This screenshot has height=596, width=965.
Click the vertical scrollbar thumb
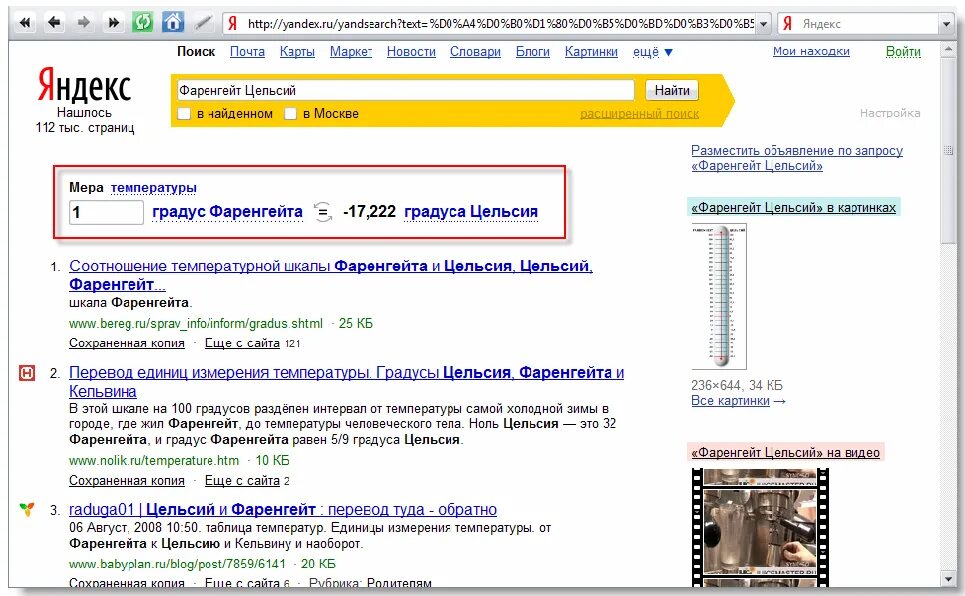tap(948, 151)
